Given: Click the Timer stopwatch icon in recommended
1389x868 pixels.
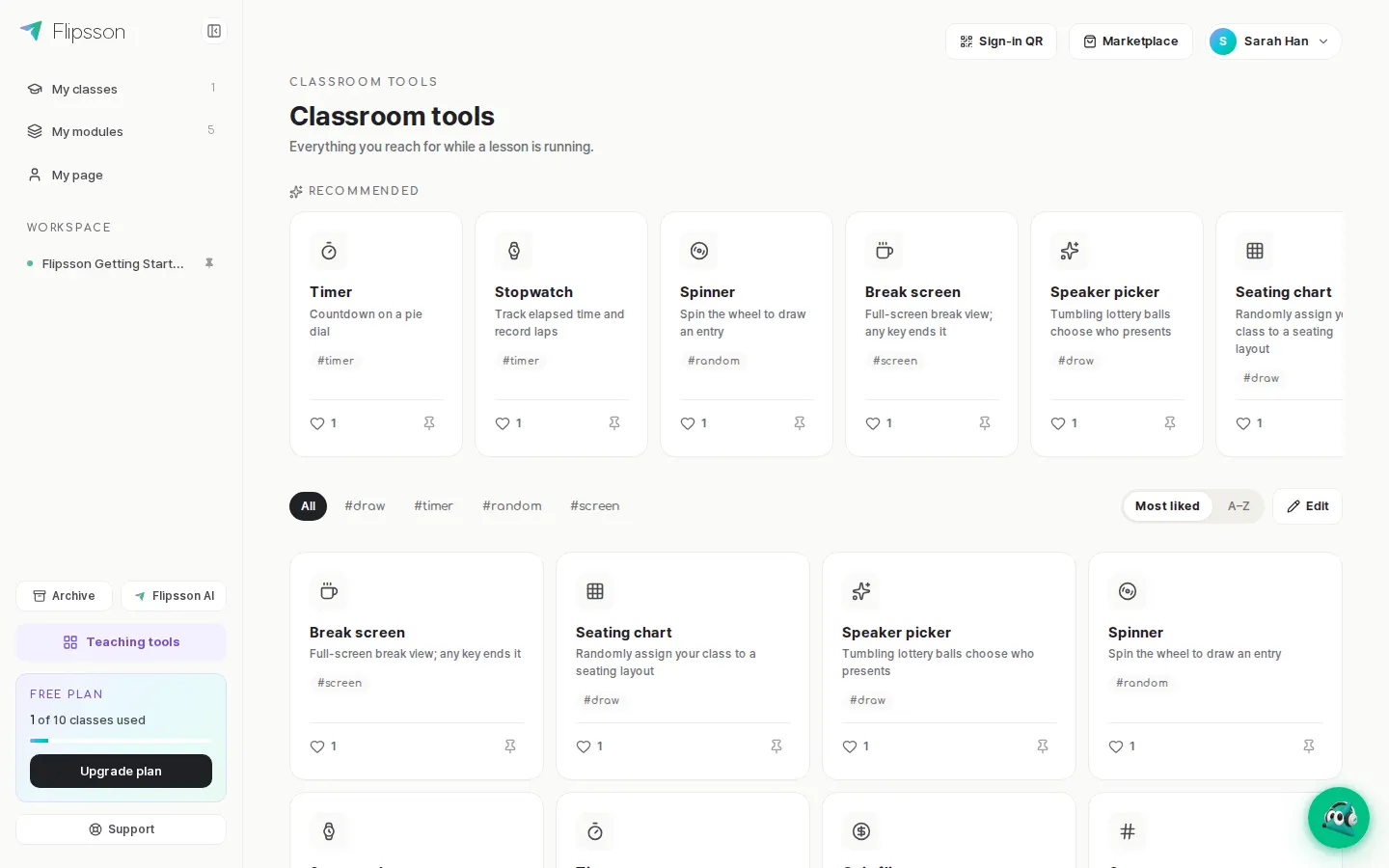Looking at the screenshot, I should [x=329, y=251].
